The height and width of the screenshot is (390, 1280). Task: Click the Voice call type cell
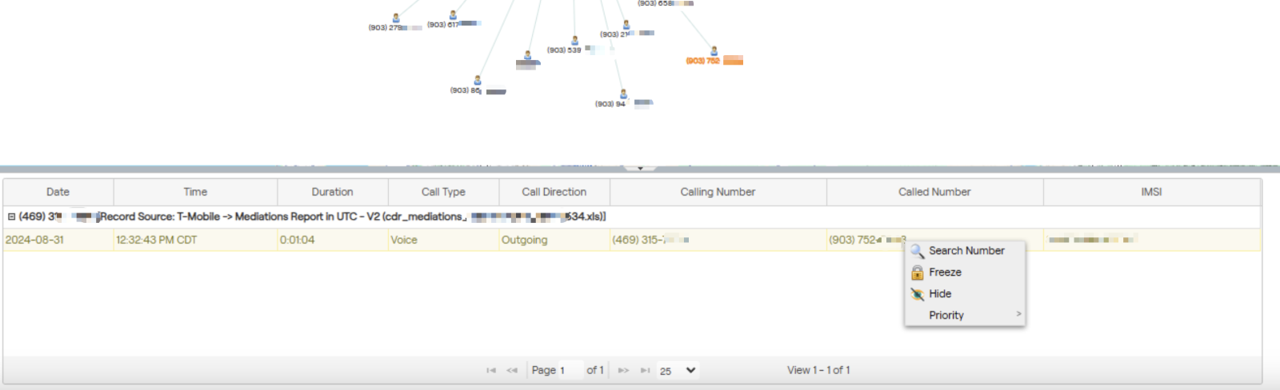tap(443, 240)
